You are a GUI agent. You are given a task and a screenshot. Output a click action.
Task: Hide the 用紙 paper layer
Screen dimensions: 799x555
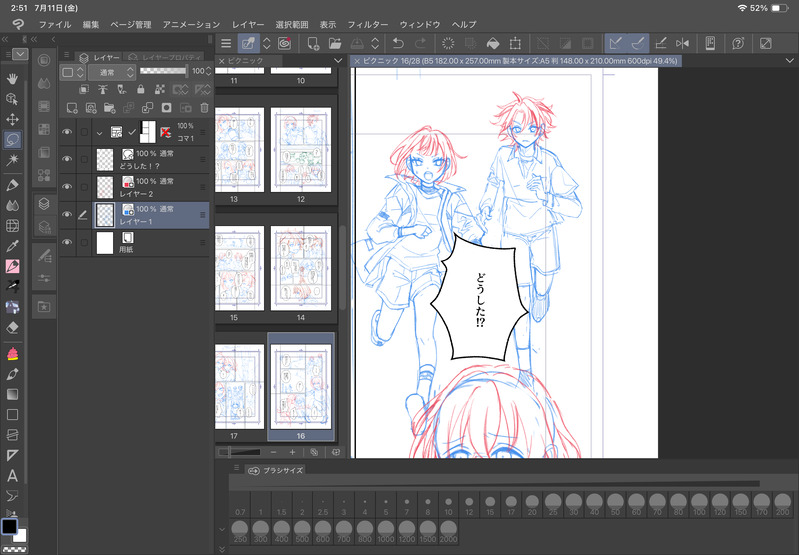67,242
